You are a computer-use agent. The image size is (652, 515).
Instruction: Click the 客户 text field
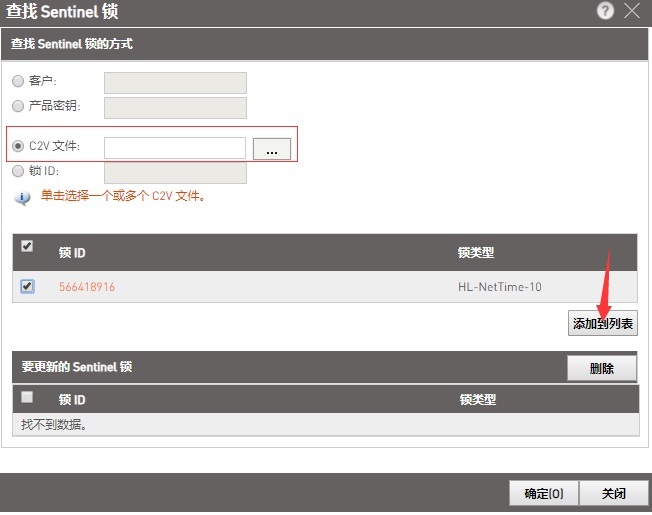click(175, 82)
